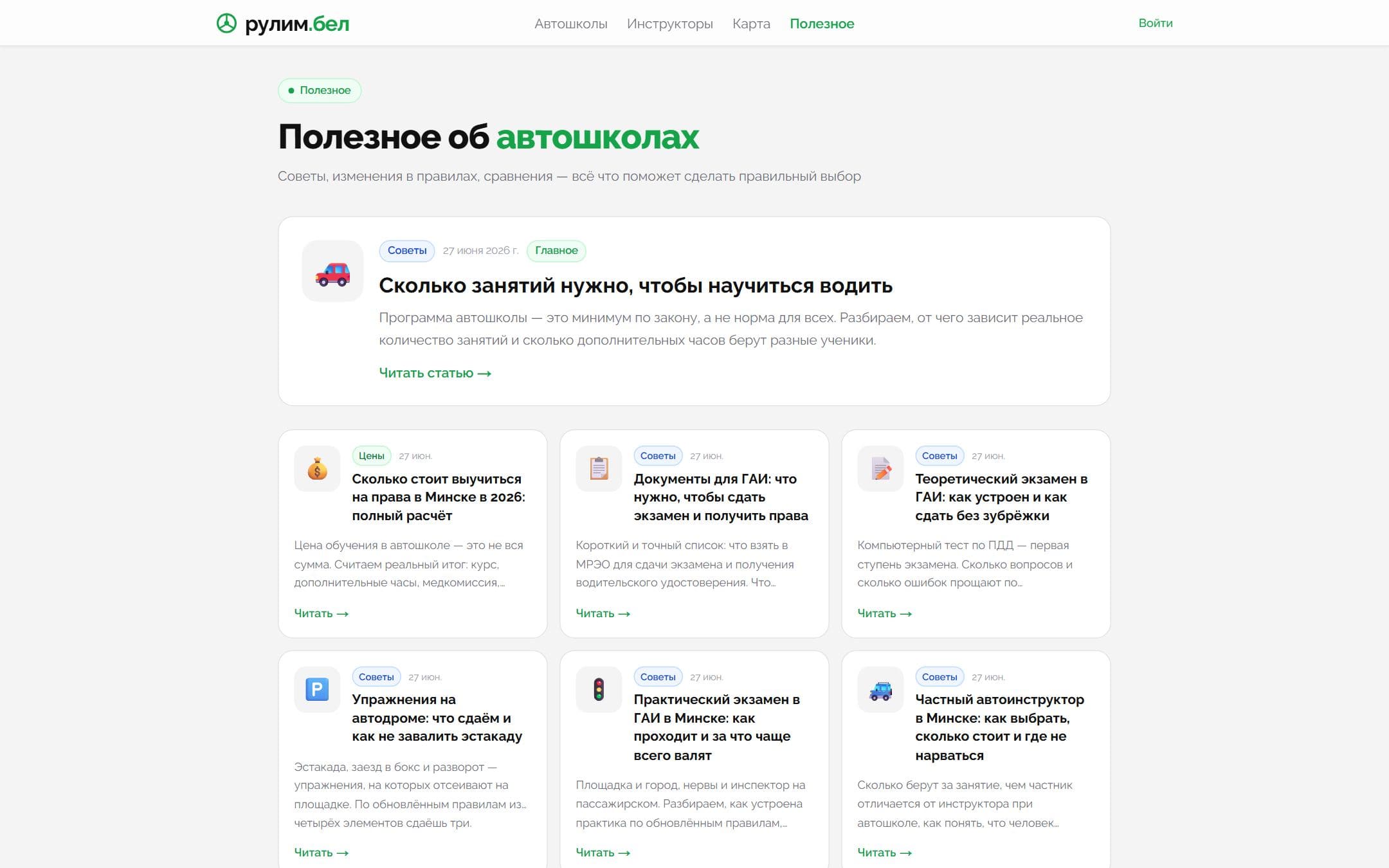Open the Автошколы nav item
The width and height of the screenshot is (1389, 868).
570,24
